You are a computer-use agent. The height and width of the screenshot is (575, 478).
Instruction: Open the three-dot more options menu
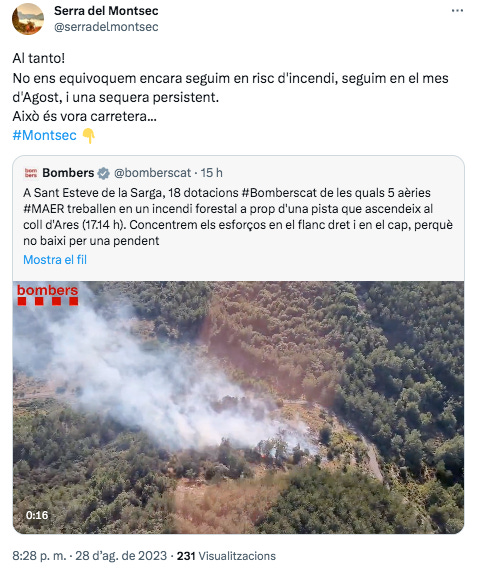(457, 11)
